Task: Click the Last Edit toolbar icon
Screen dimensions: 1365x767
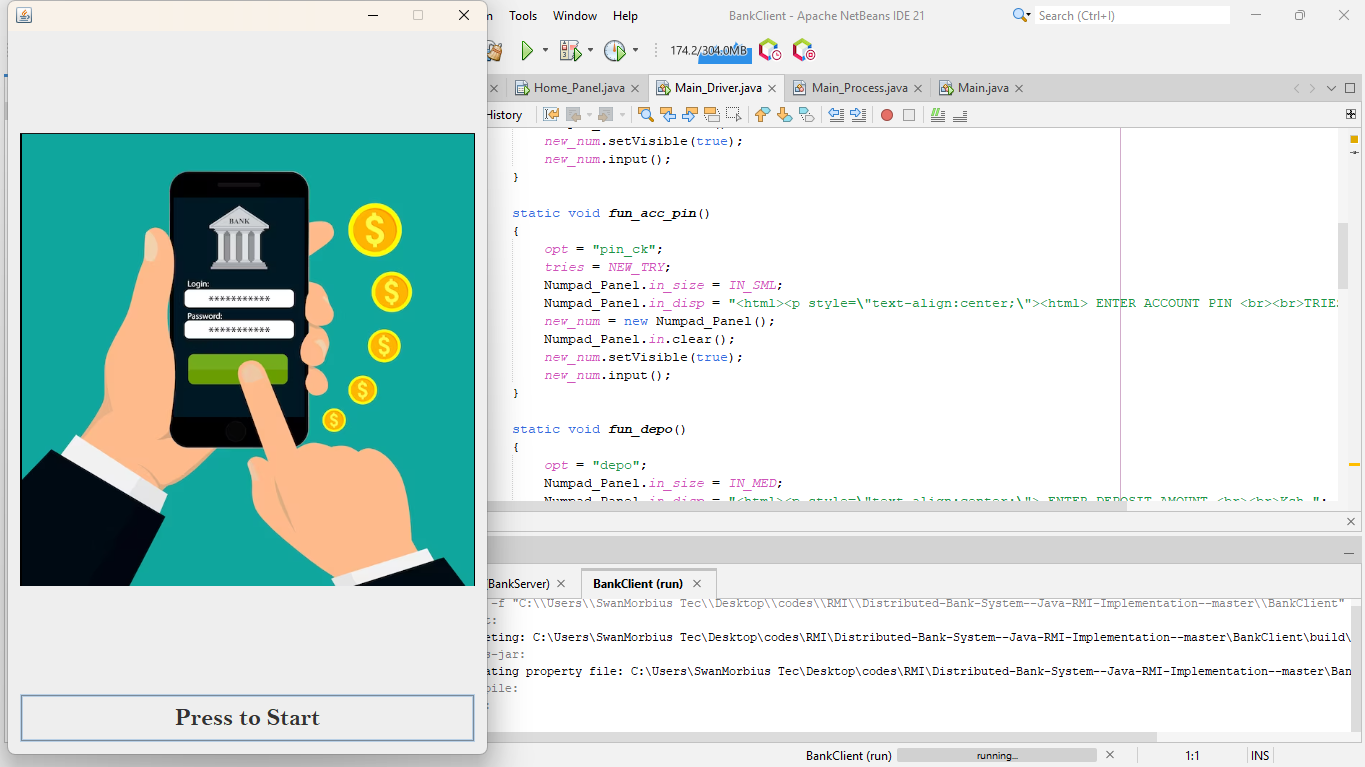Action: coord(551,115)
